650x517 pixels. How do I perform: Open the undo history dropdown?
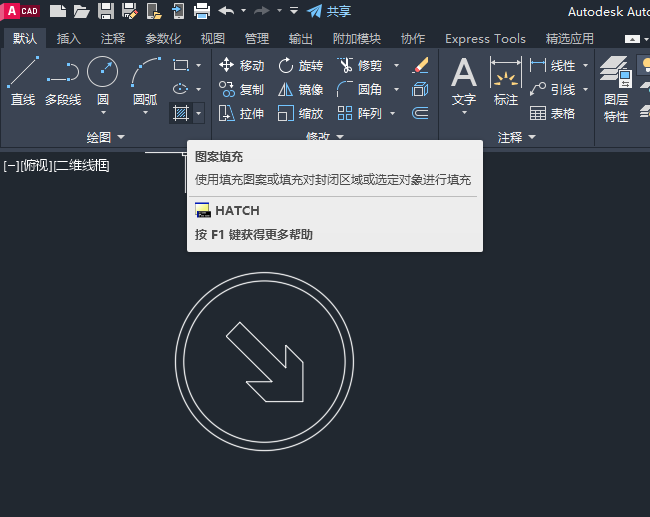point(243,11)
